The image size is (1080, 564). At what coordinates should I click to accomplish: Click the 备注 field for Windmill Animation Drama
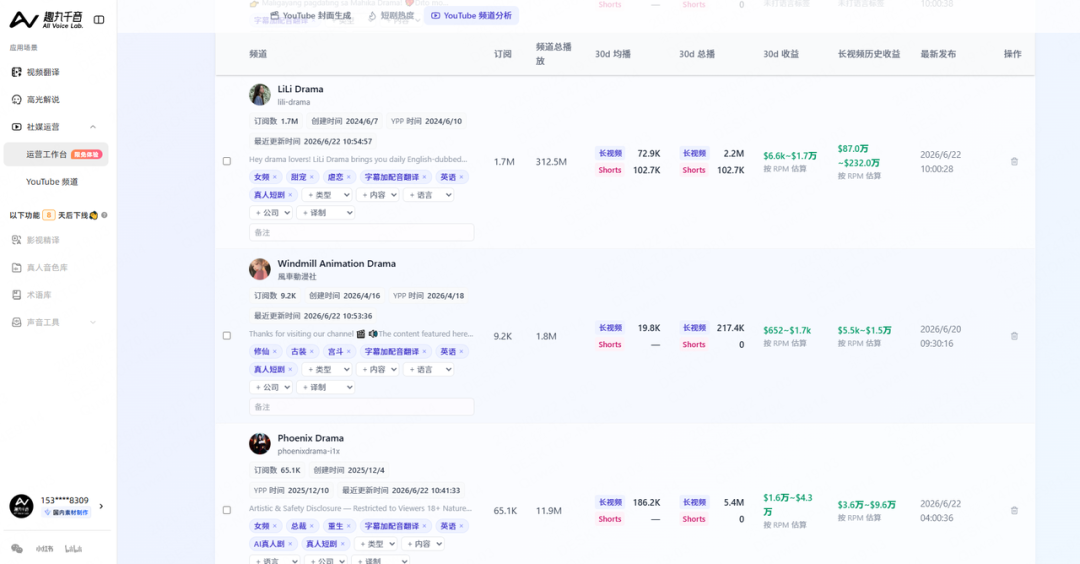(362, 406)
